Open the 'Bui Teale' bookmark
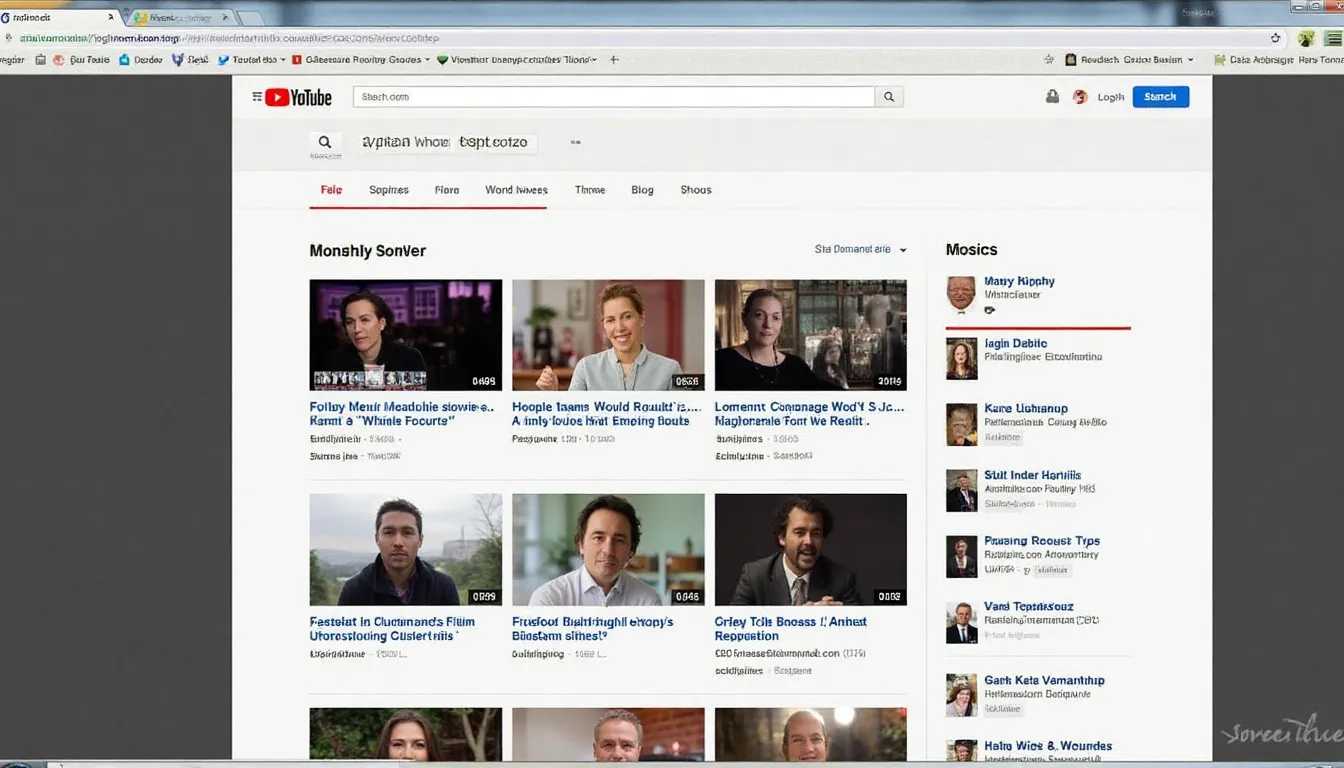1344x768 pixels. (x=81, y=60)
